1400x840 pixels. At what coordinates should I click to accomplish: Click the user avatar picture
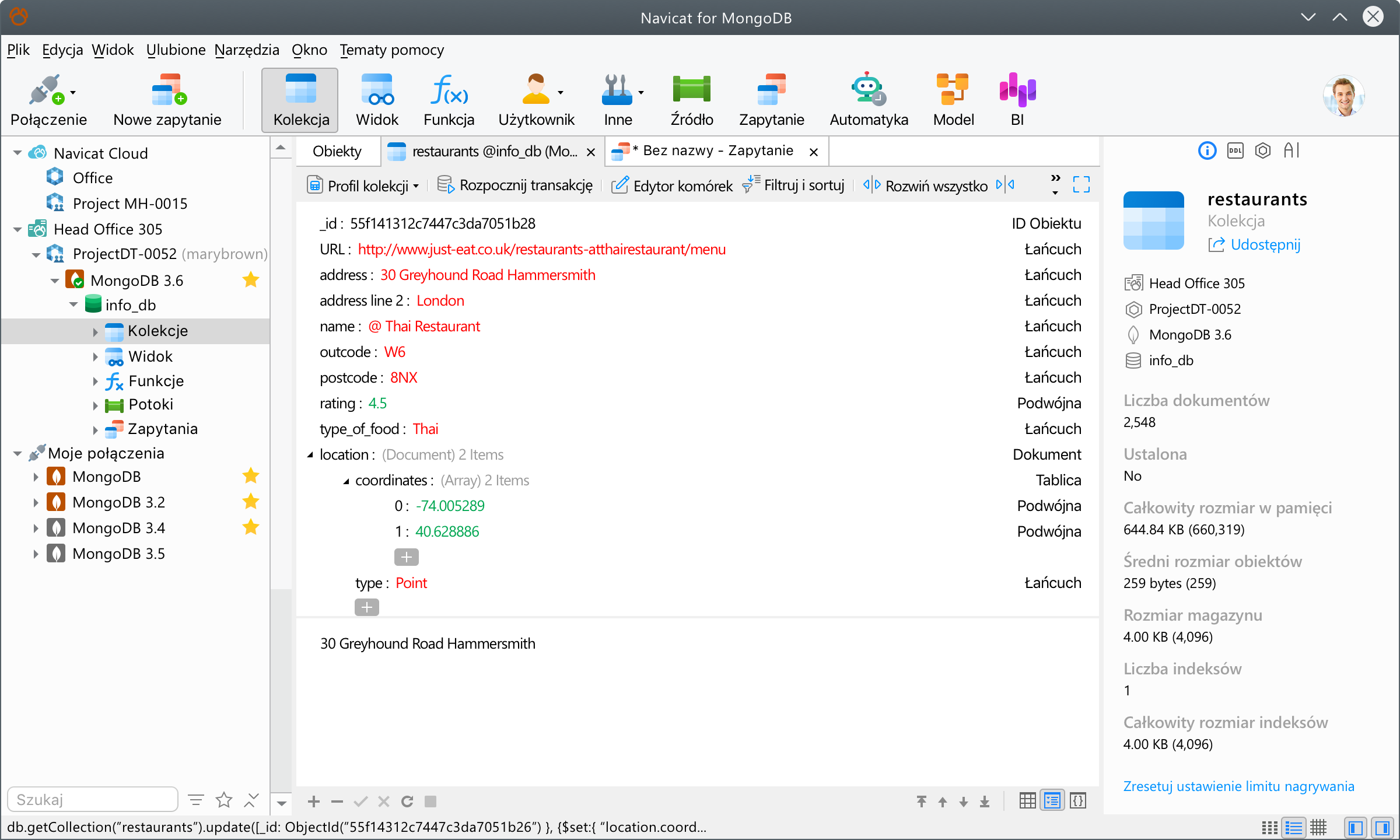coord(1343,96)
